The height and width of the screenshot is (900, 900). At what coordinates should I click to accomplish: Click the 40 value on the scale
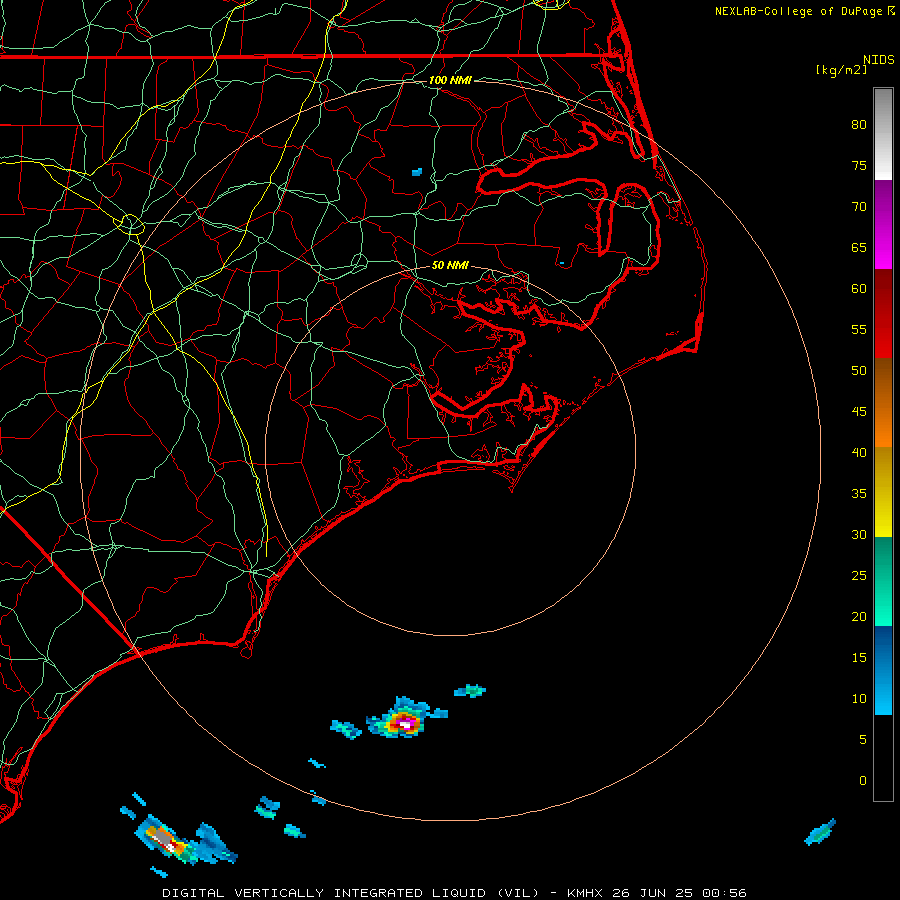coord(859,452)
